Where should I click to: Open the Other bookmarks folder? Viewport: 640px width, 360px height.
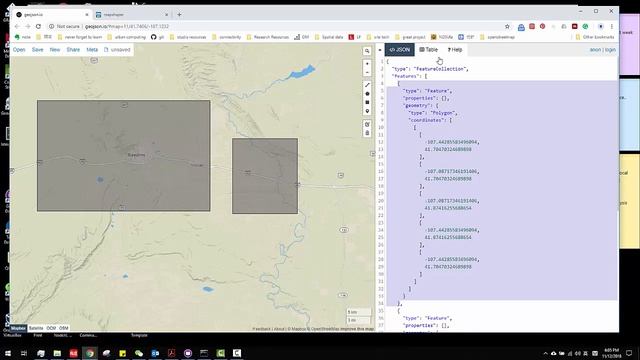(x=595, y=37)
